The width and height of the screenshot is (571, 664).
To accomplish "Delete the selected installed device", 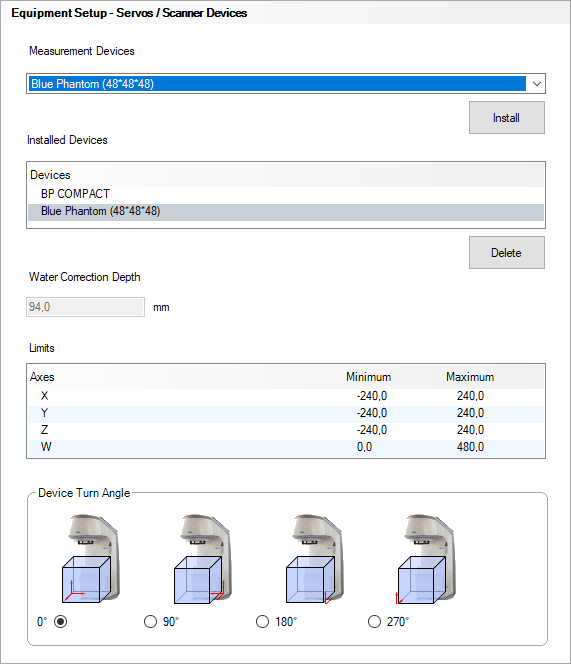I will pyautogui.click(x=507, y=253).
